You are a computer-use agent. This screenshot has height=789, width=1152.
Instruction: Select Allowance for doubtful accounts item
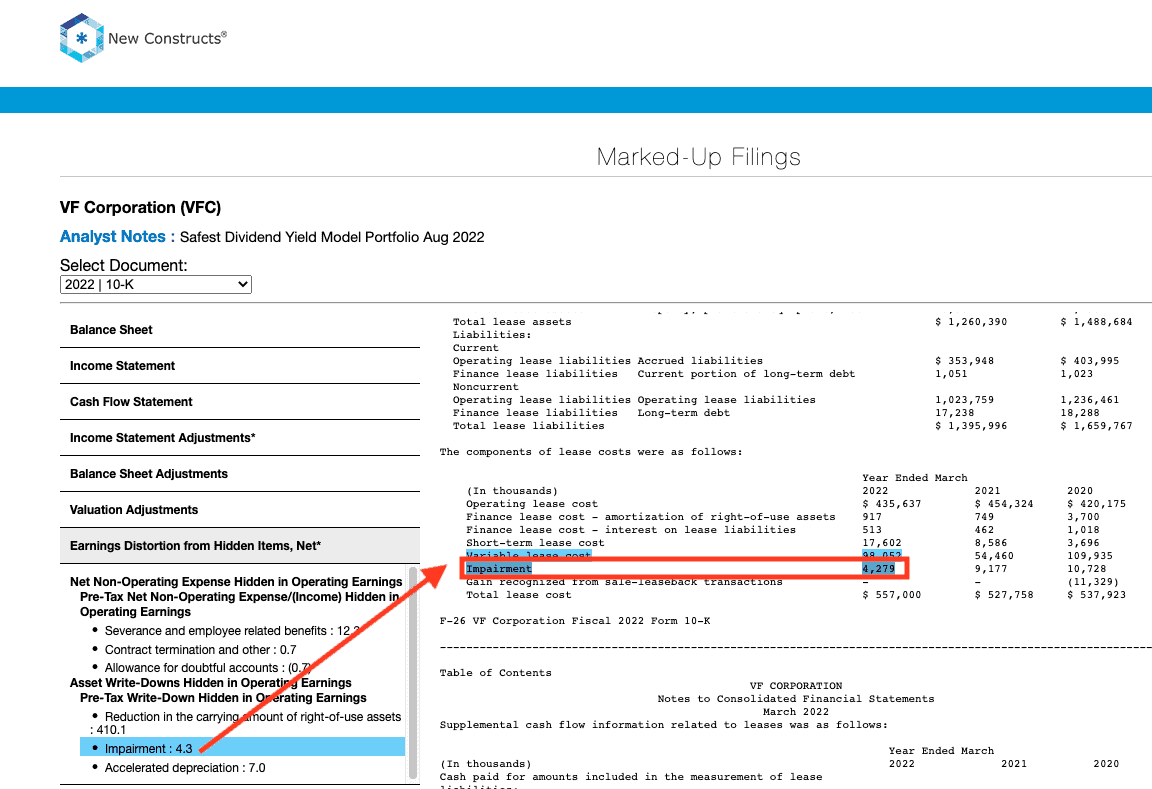pos(207,668)
